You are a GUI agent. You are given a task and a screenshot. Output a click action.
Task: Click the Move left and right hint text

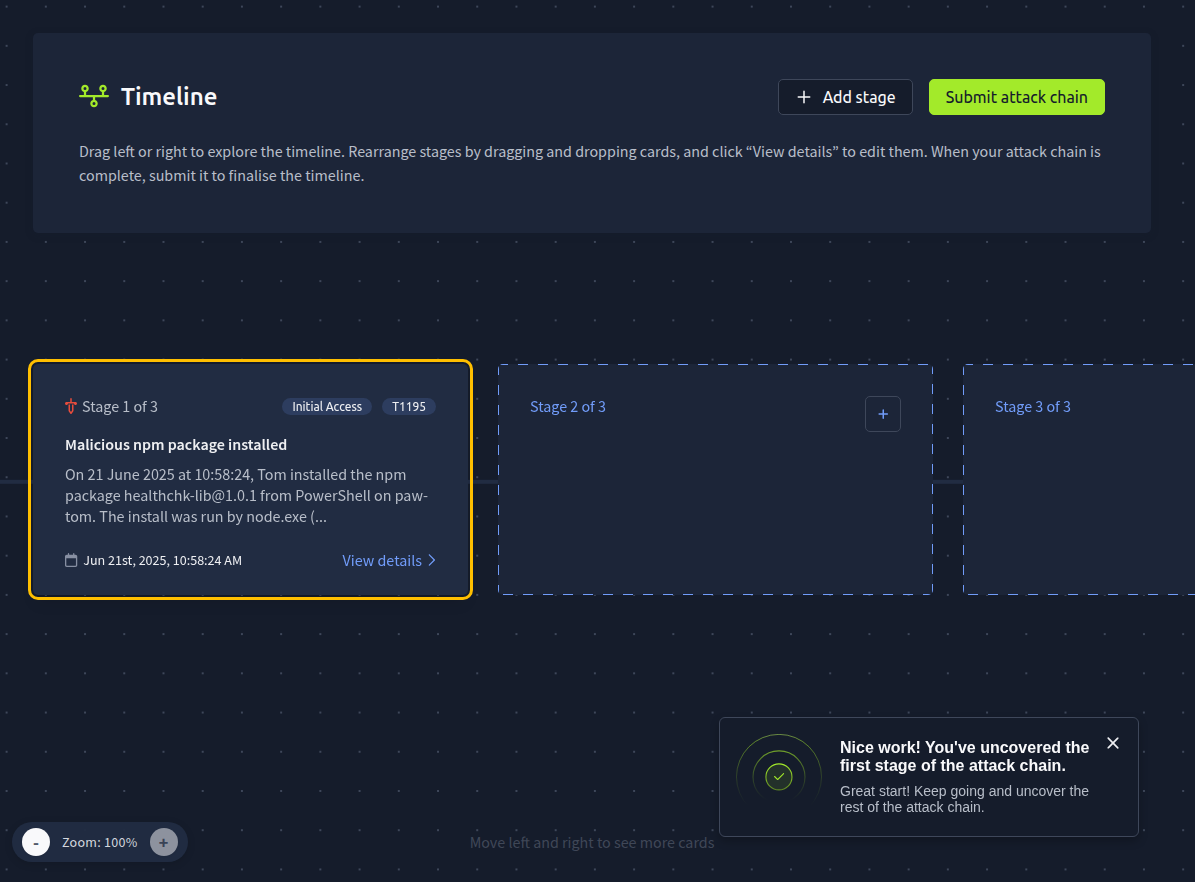coord(592,842)
